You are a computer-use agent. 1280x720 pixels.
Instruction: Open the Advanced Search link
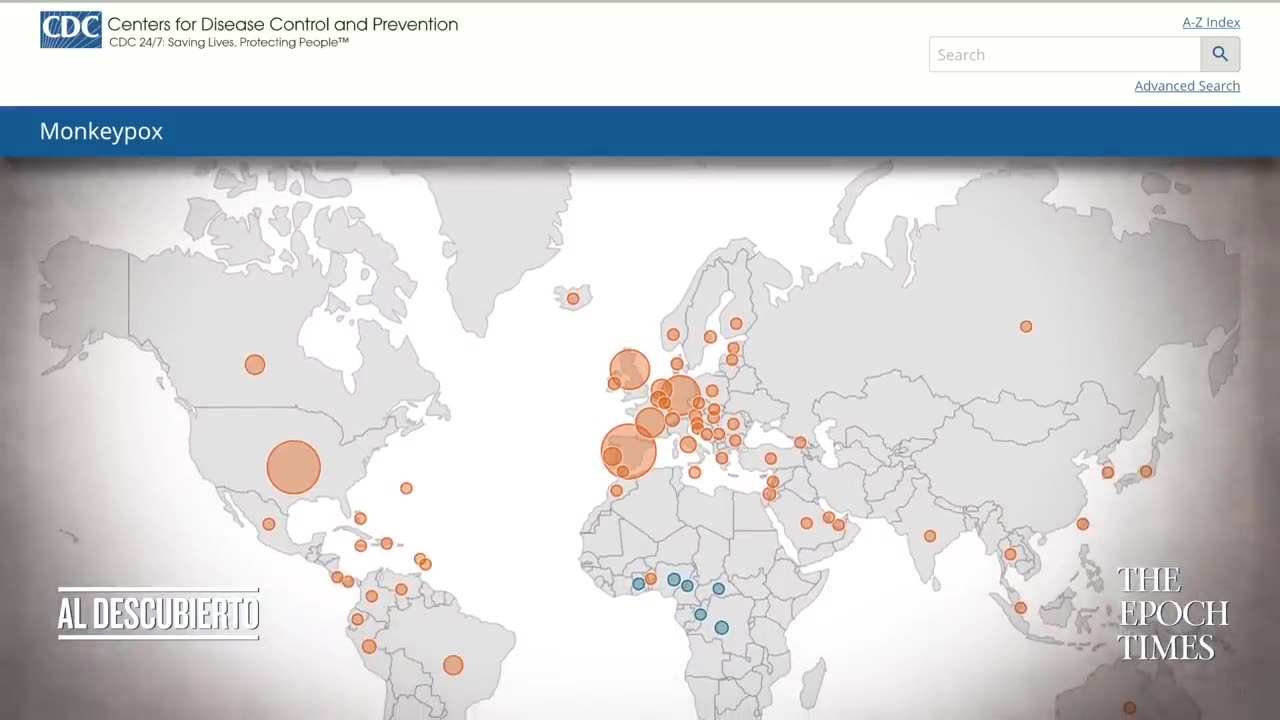coord(1187,86)
